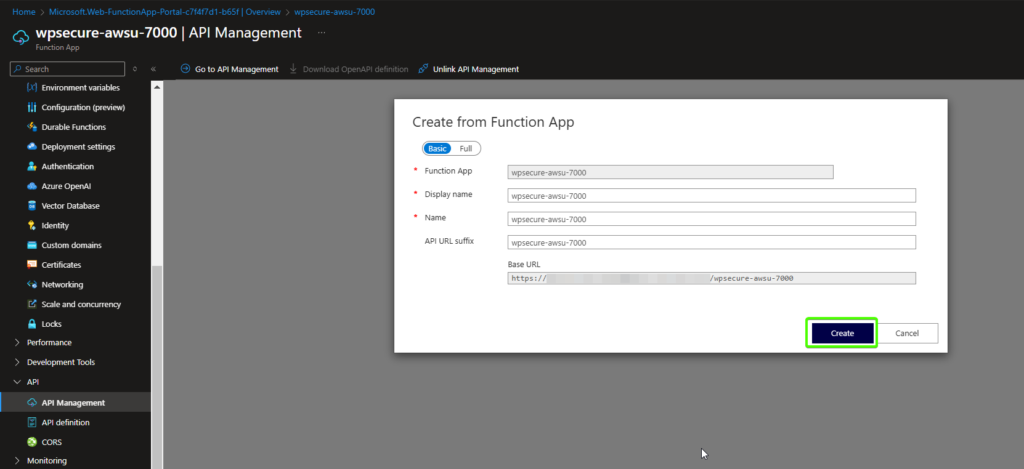Click the Cancel button
The width and height of the screenshot is (1024, 469).
tap(907, 333)
